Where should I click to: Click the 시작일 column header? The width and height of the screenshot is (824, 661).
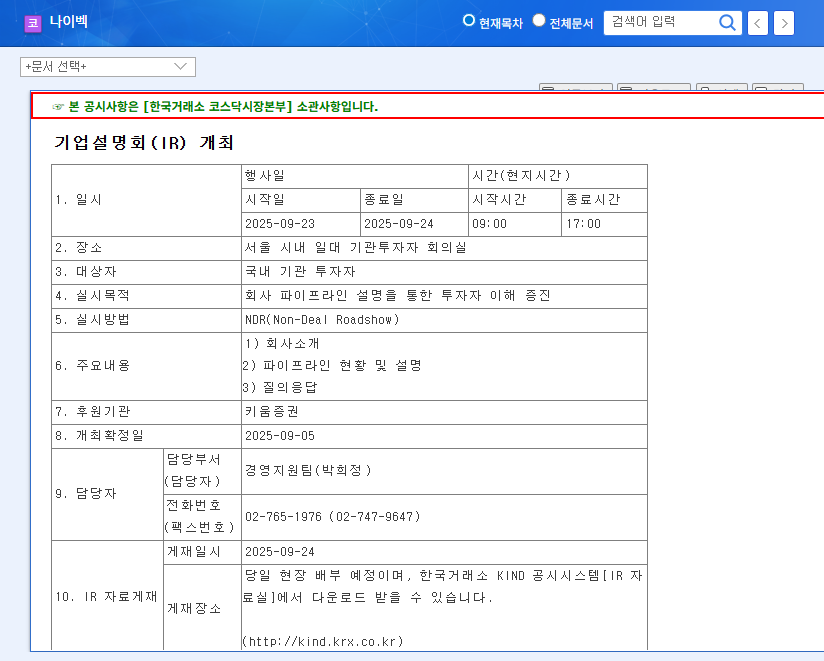[x=301, y=200]
